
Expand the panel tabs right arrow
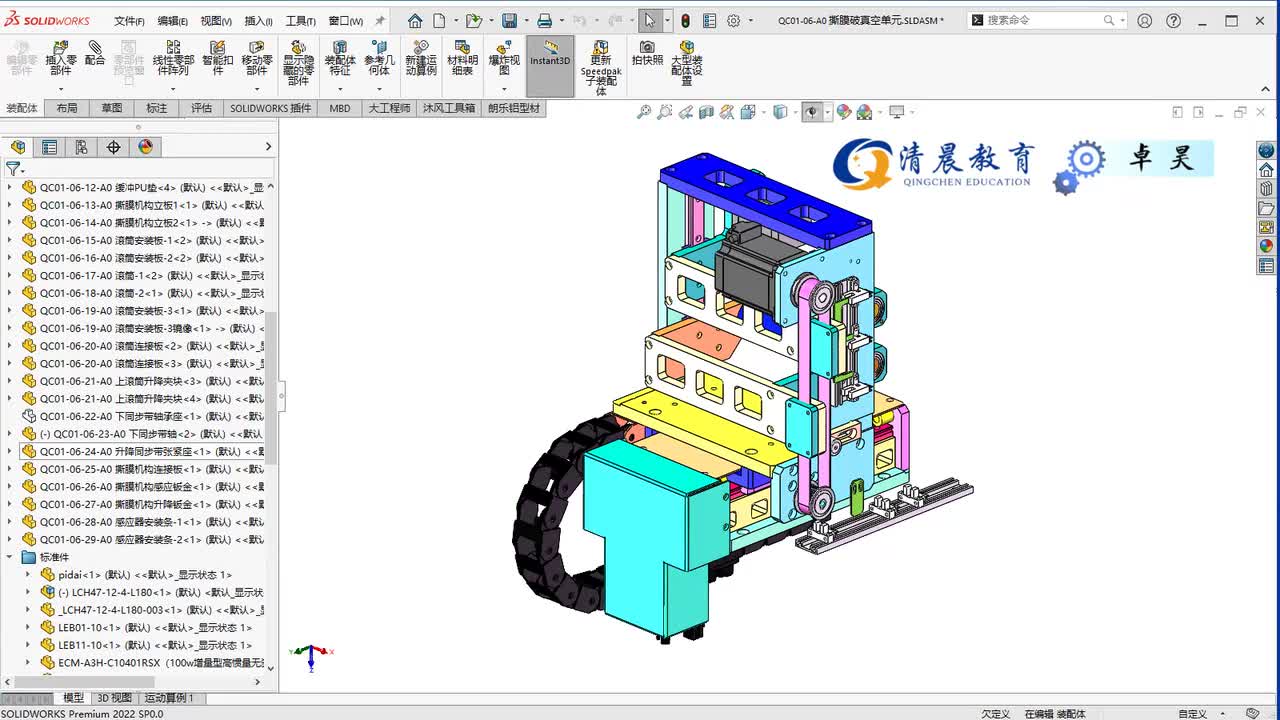[268, 147]
